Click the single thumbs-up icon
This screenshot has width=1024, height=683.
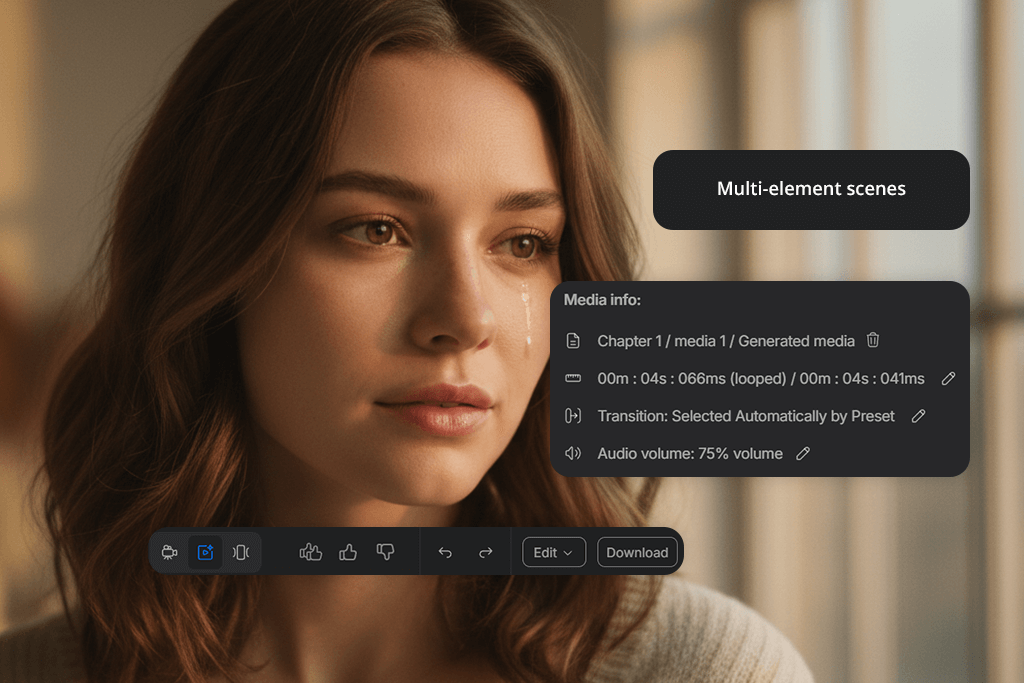[x=348, y=552]
